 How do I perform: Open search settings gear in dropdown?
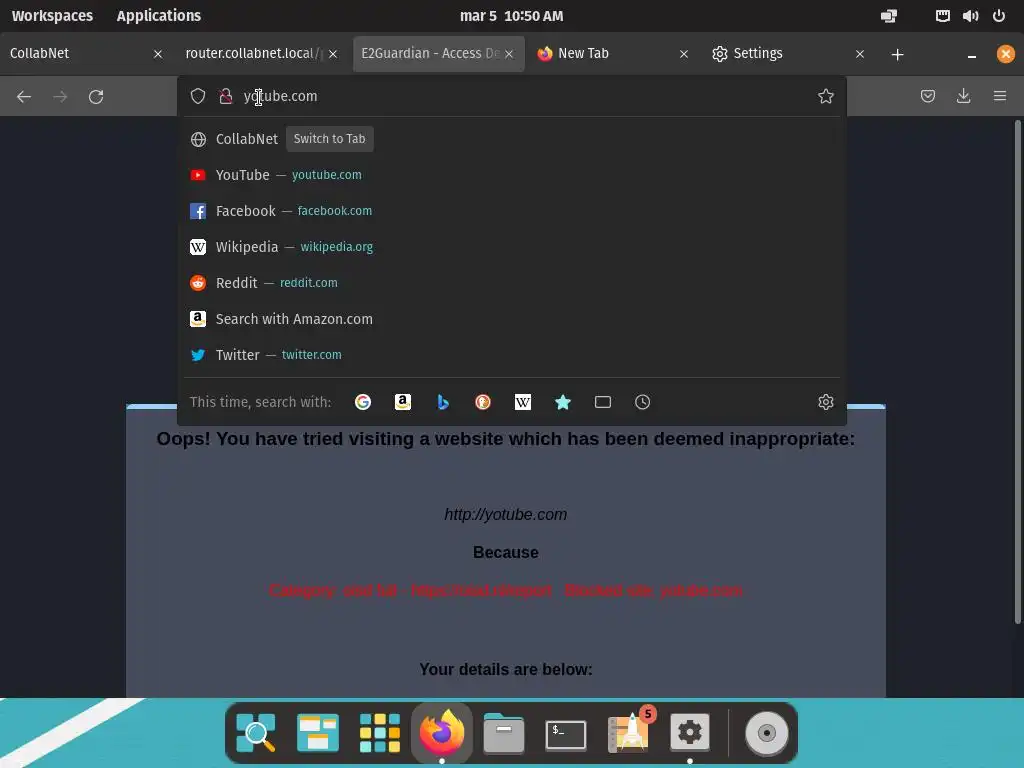(x=825, y=402)
